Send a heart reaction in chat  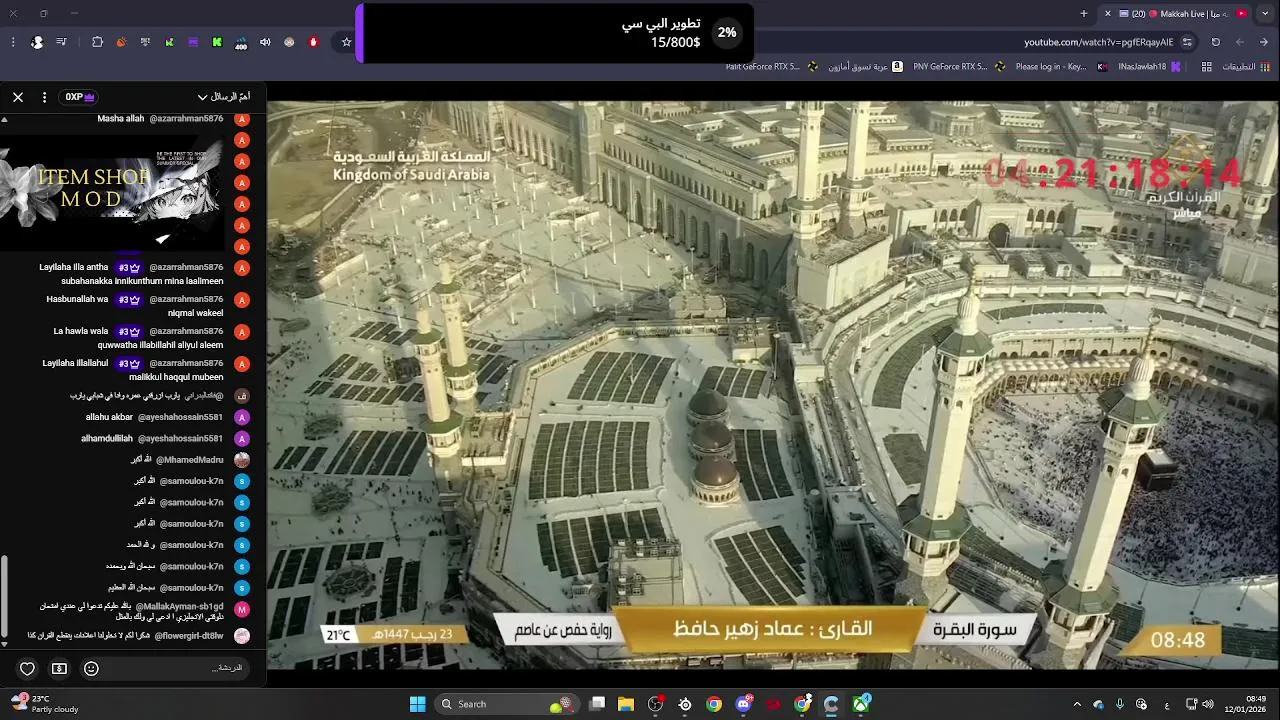pyautogui.click(x=27, y=668)
